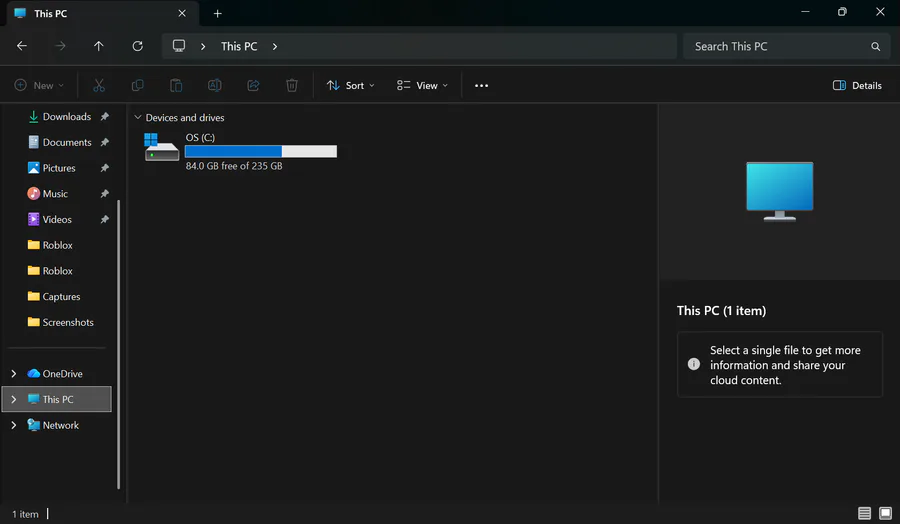Go back with the left arrow

(22, 46)
